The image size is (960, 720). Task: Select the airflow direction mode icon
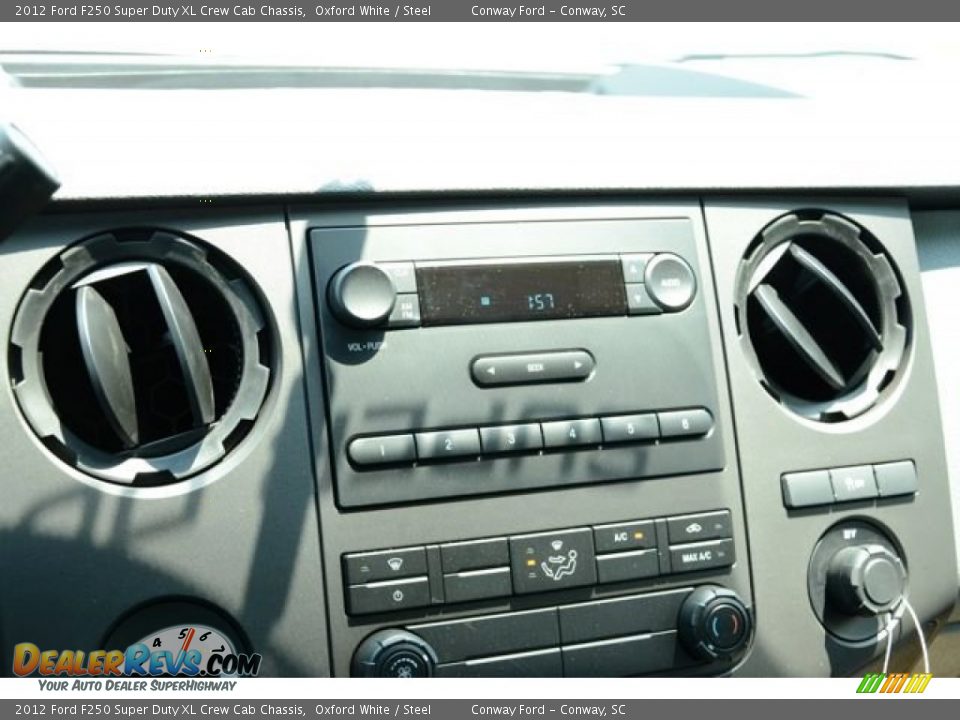pos(560,562)
